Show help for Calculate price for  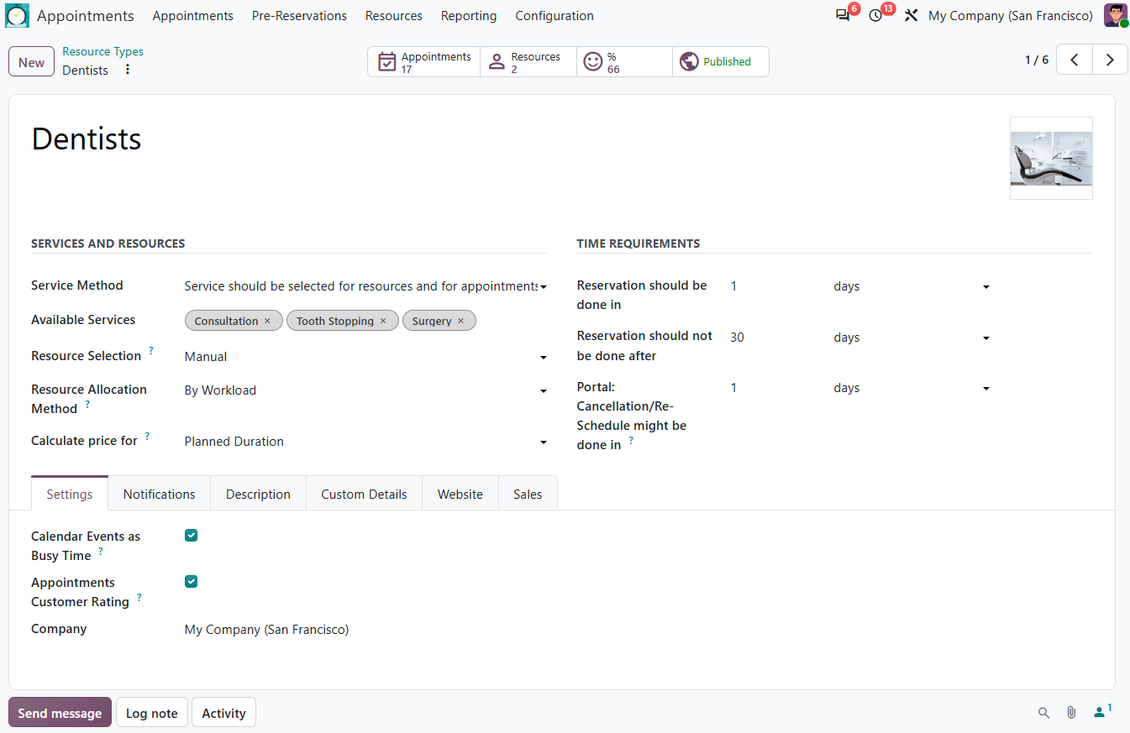(147, 436)
